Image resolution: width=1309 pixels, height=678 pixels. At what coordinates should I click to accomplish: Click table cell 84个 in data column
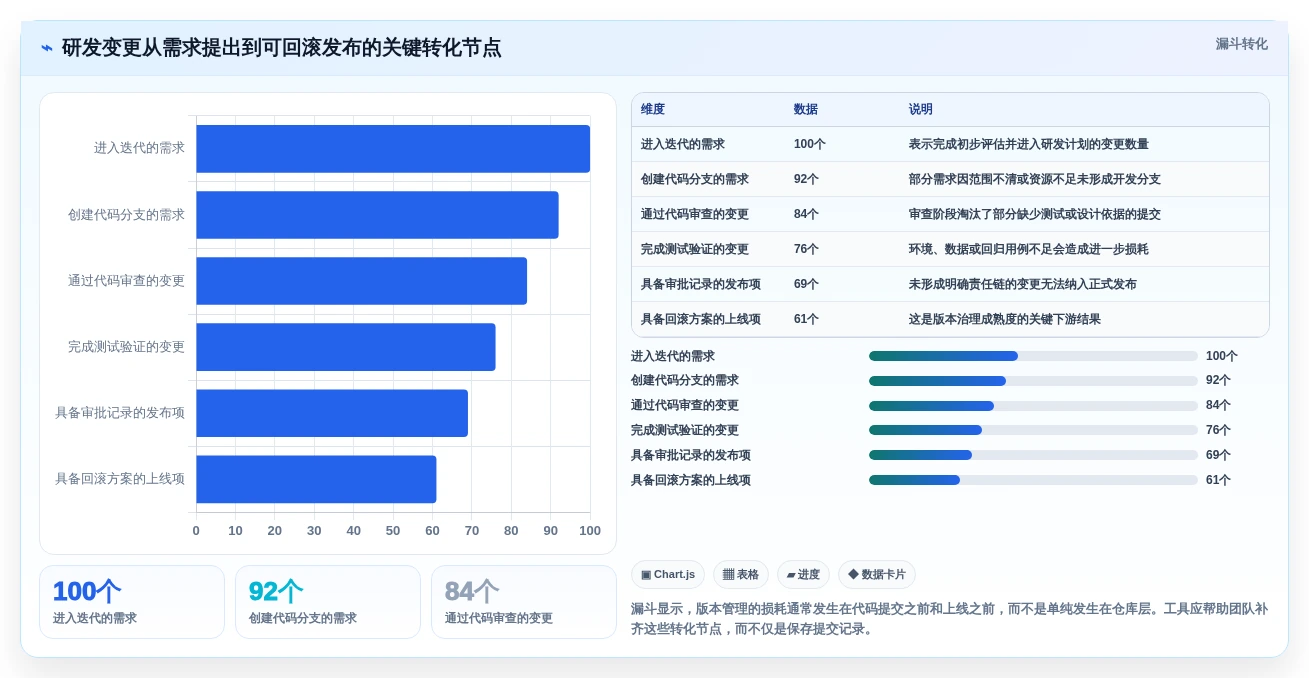806,214
